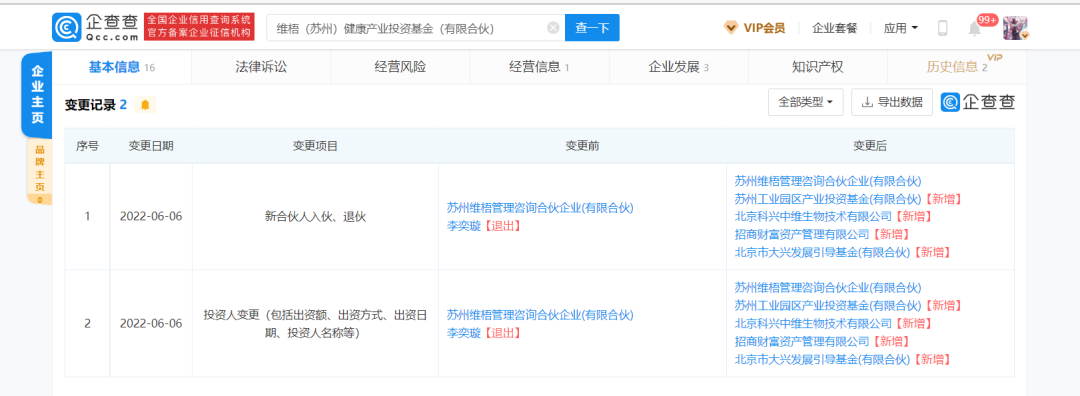Open 苏州维梧管理咨询合伙企业 in row 1 变更后
The image size is (1080, 396).
tap(827, 181)
